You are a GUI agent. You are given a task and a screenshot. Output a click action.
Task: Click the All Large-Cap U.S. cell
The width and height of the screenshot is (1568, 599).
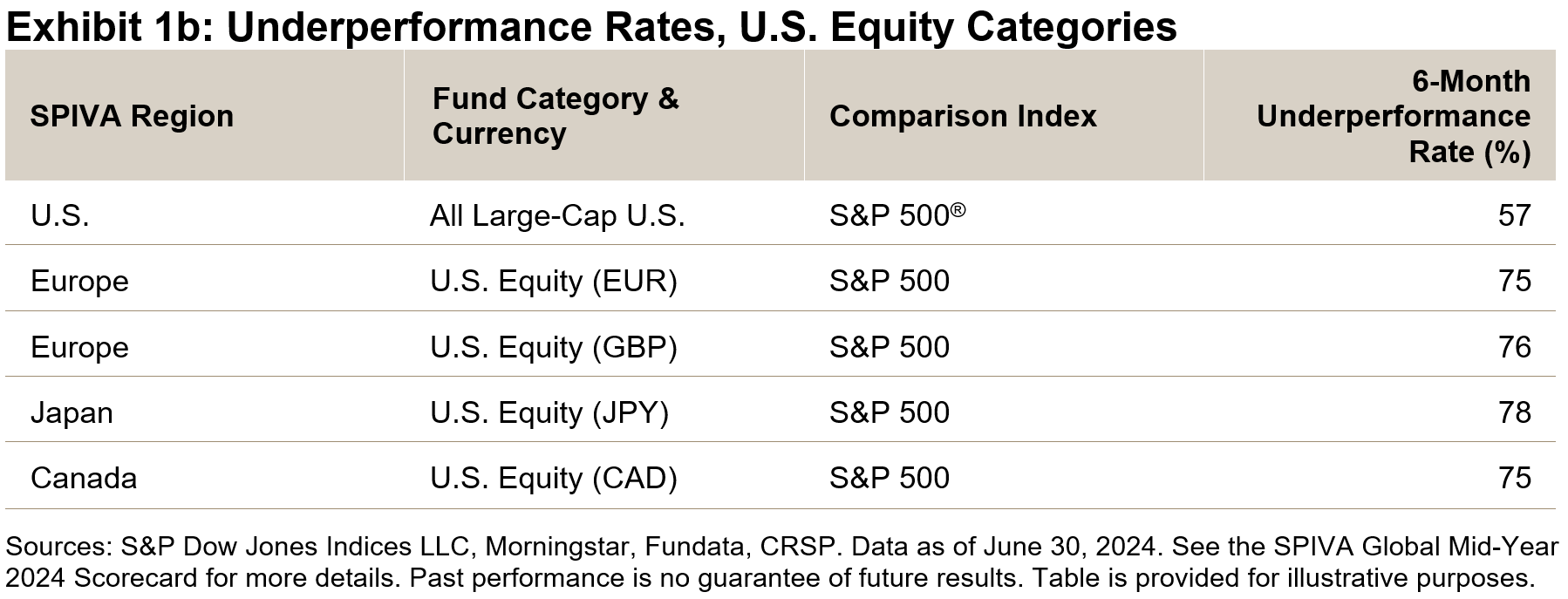click(556, 215)
